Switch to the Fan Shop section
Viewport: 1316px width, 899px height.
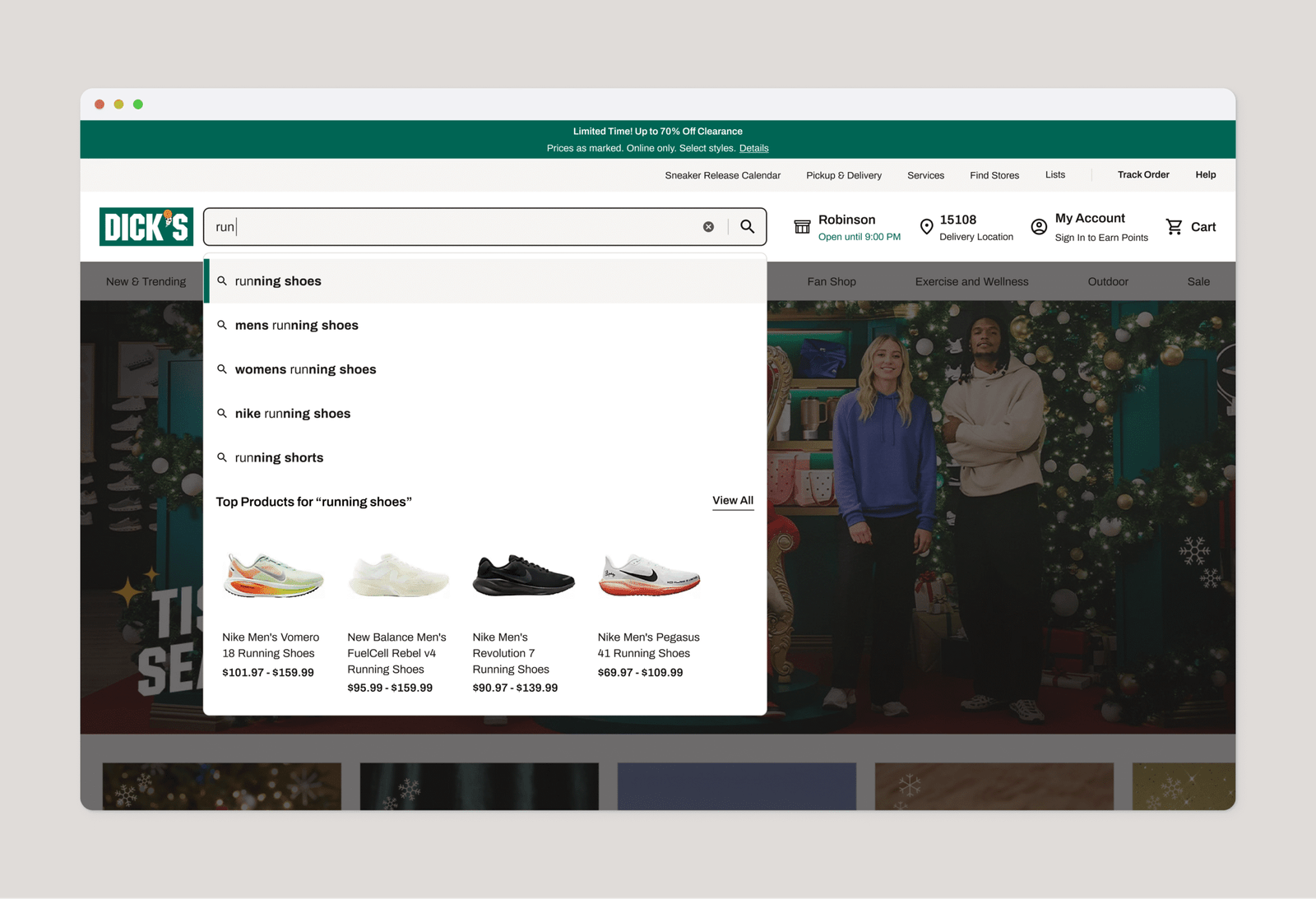(831, 280)
